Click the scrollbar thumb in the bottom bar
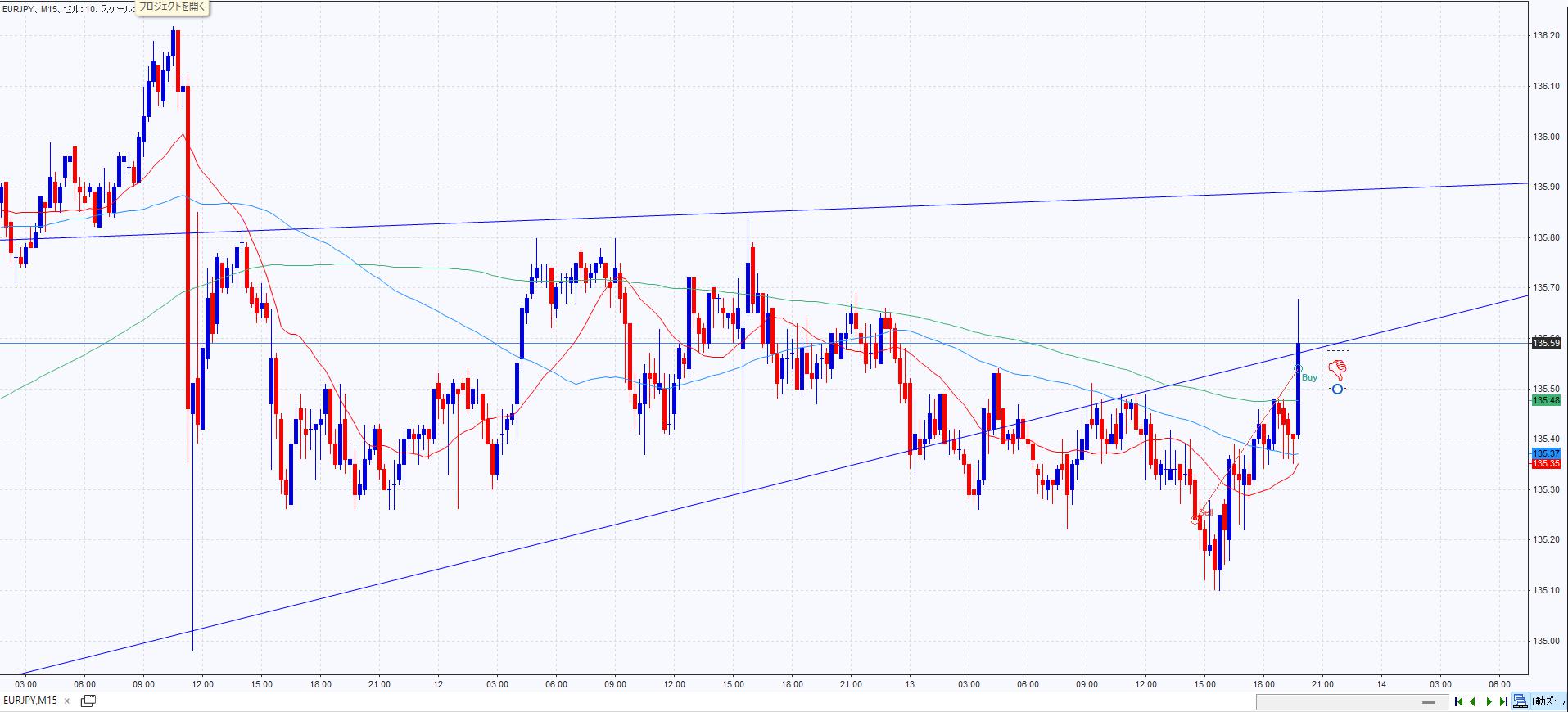The width and height of the screenshot is (1568, 712). pos(1430,702)
